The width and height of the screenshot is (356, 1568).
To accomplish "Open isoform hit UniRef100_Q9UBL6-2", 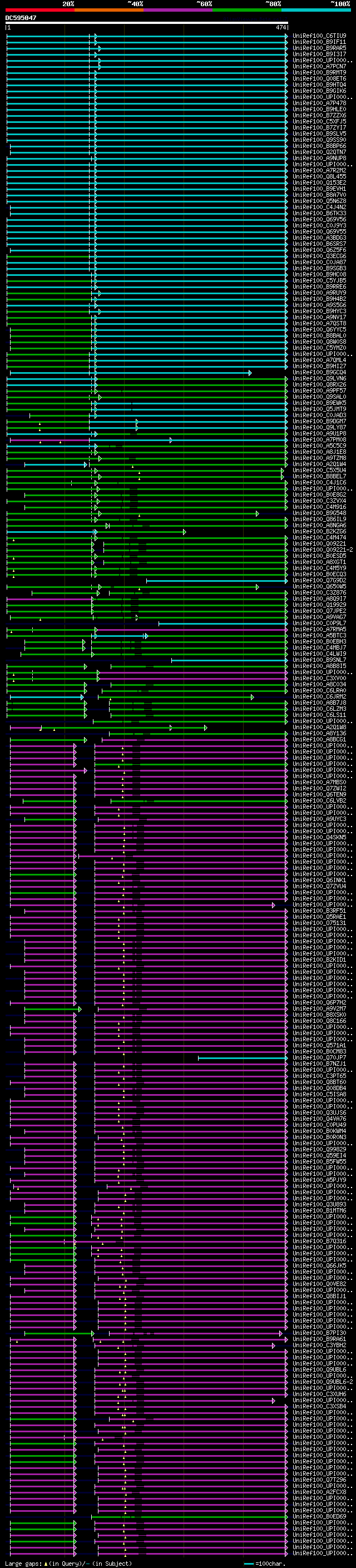I will (323, 1382).
